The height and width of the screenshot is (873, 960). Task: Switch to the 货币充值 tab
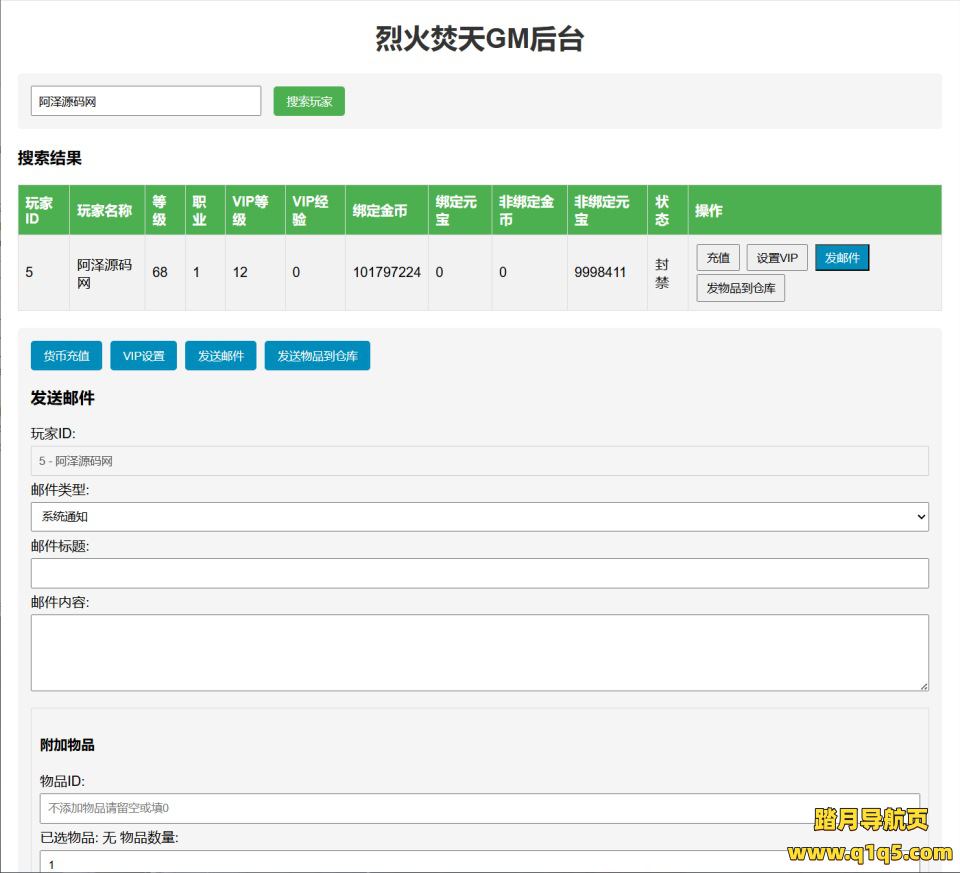[x=66, y=356]
